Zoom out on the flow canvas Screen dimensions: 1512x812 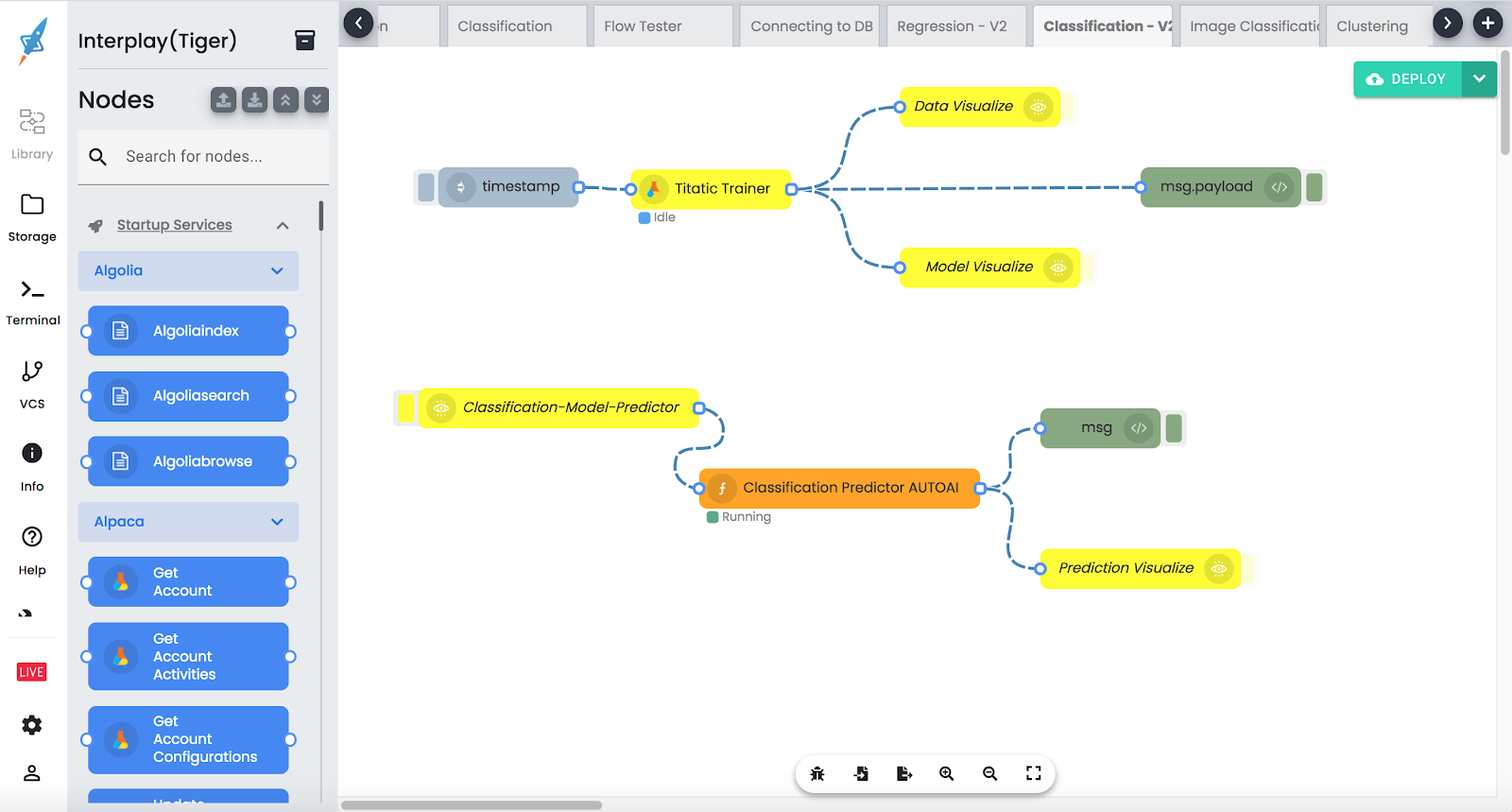click(x=989, y=774)
